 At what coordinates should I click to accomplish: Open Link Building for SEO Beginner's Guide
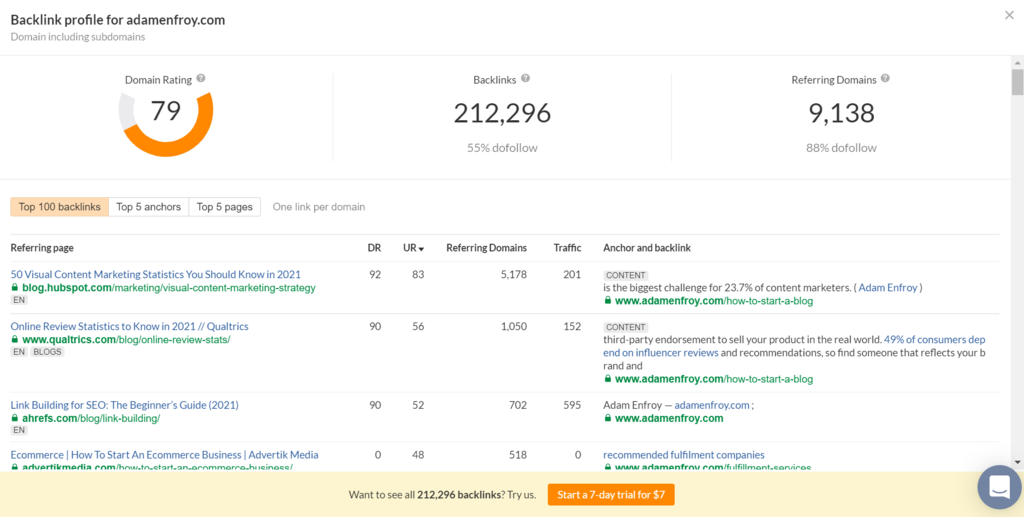point(124,405)
